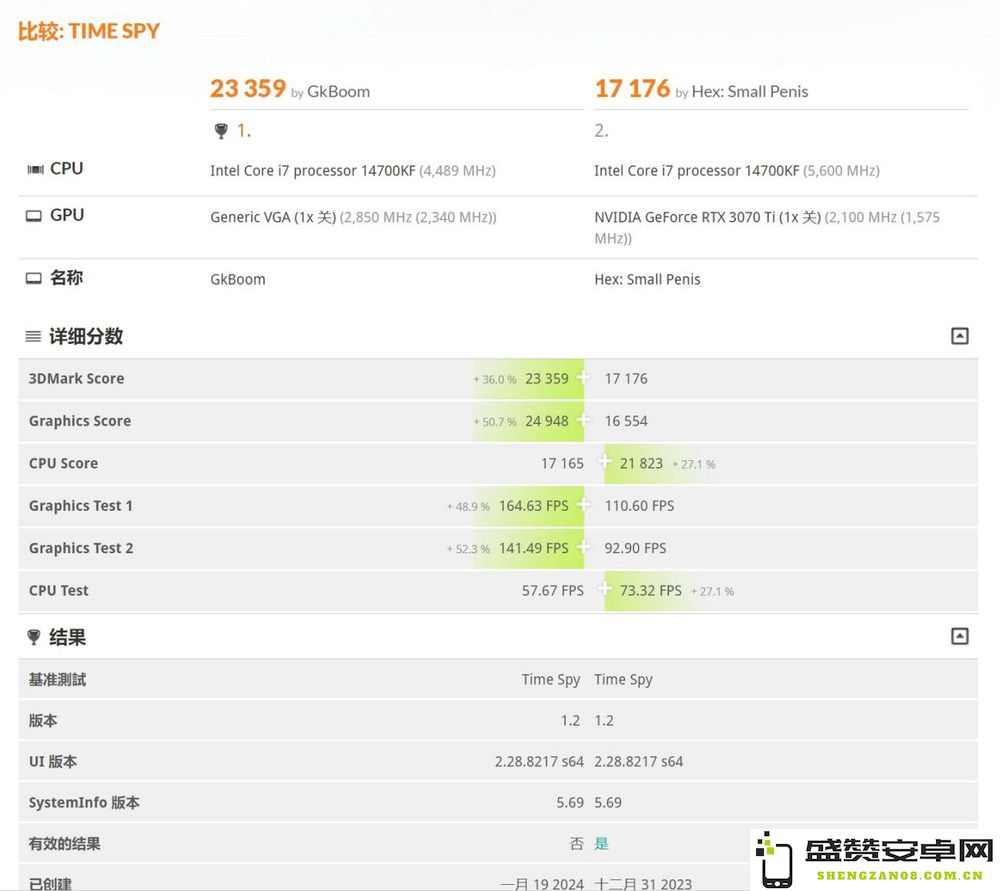Click the +36.0 % difference label

coord(495,379)
